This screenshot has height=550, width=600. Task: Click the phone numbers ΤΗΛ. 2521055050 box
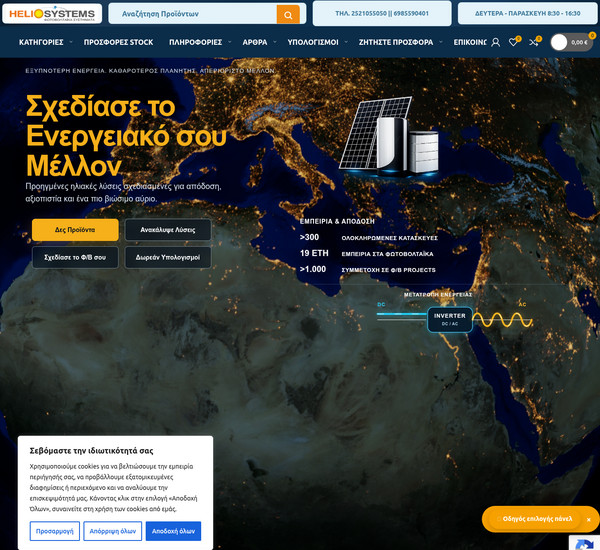[382, 13]
